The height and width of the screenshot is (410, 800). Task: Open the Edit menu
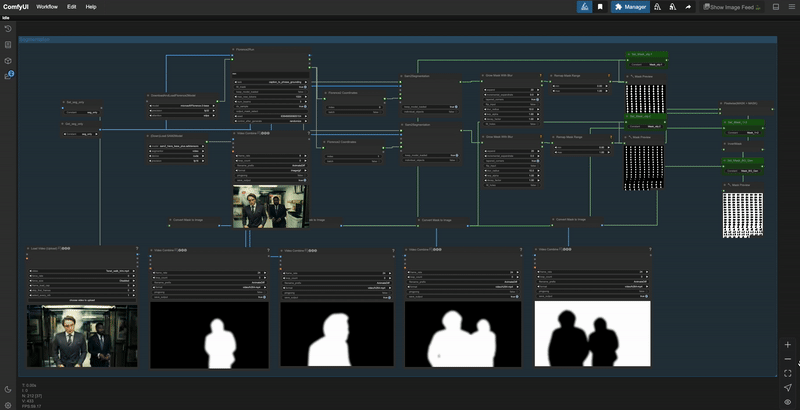(x=71, y=7)
